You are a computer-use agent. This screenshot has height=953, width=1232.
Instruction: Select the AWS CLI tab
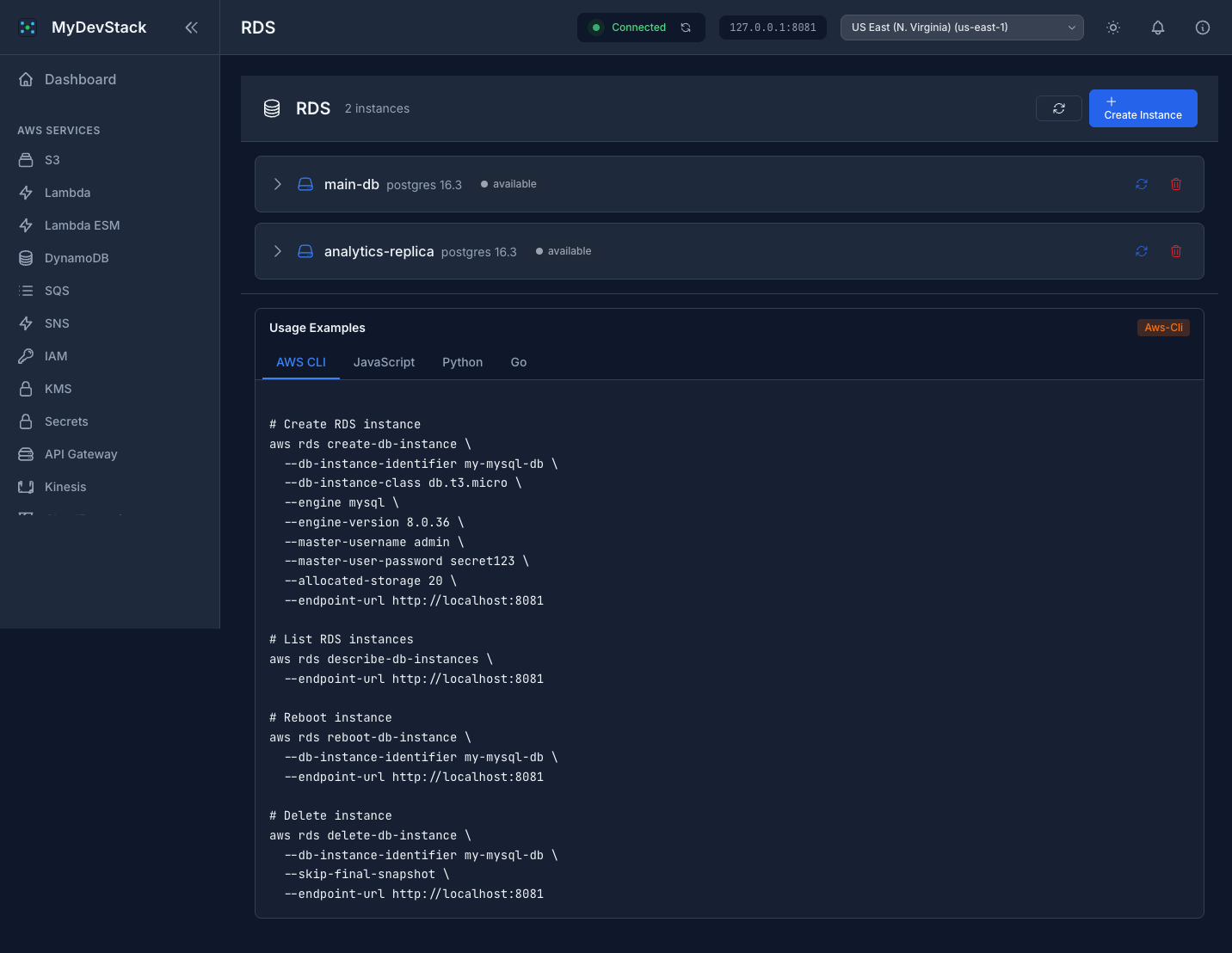301,362
